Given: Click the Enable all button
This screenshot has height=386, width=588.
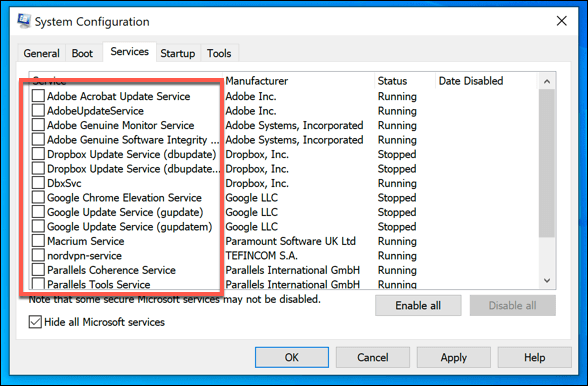Looking at the screenshot, I should click(x=418, y=305).
